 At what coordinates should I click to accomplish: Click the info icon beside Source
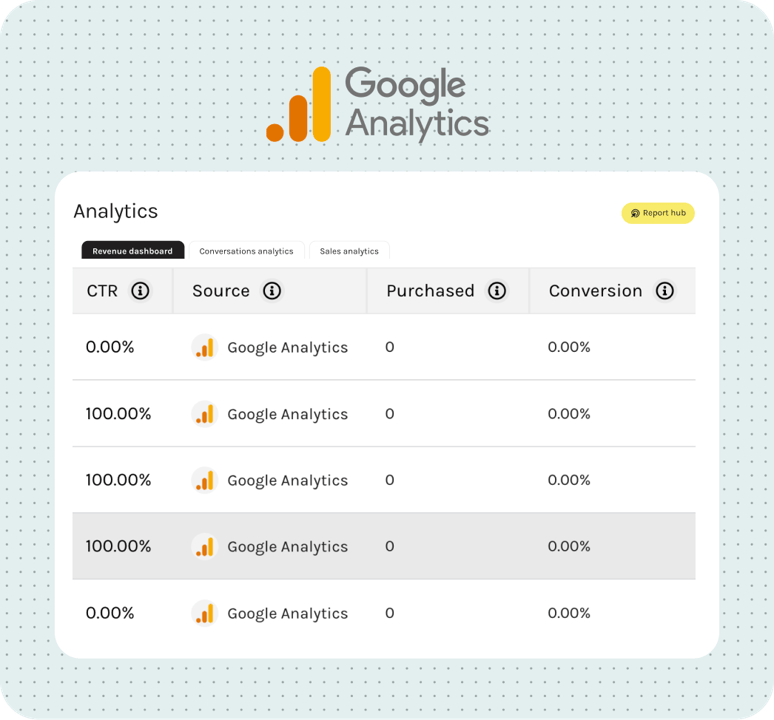[x=272, y=291]
